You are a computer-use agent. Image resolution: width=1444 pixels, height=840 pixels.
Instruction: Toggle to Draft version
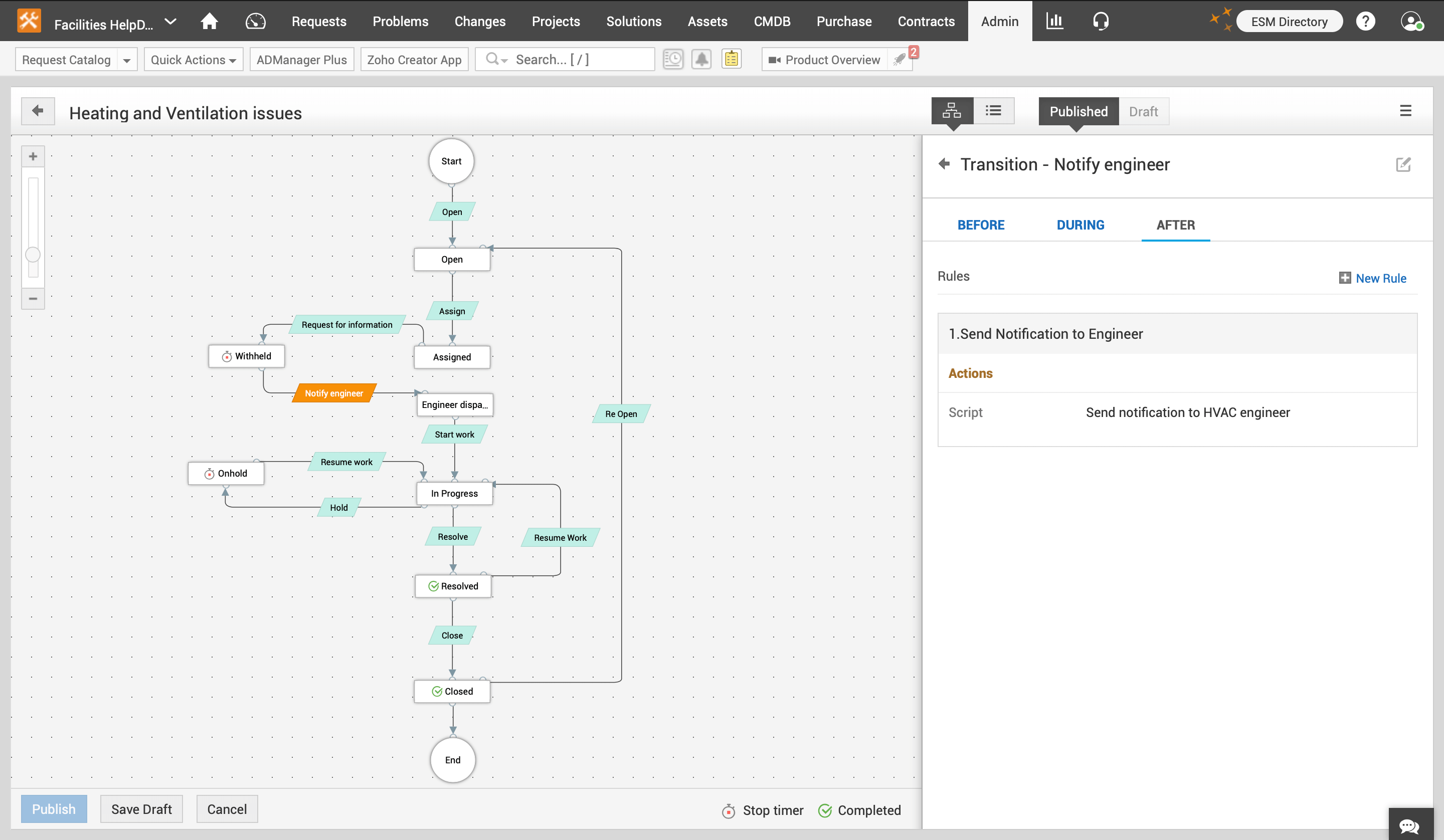1143,112
